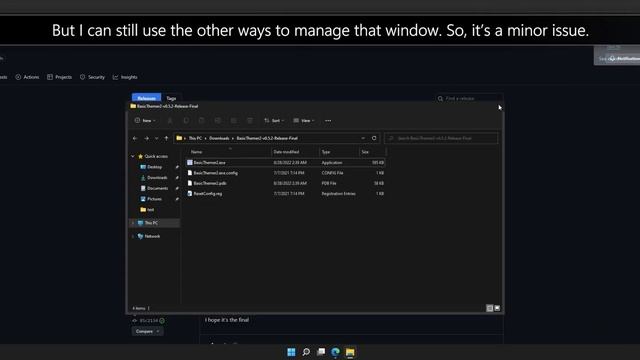Click the Rename icon in Explorer toolbar
Viewport: 640px width, 360px height.
(x=218, y=120)
